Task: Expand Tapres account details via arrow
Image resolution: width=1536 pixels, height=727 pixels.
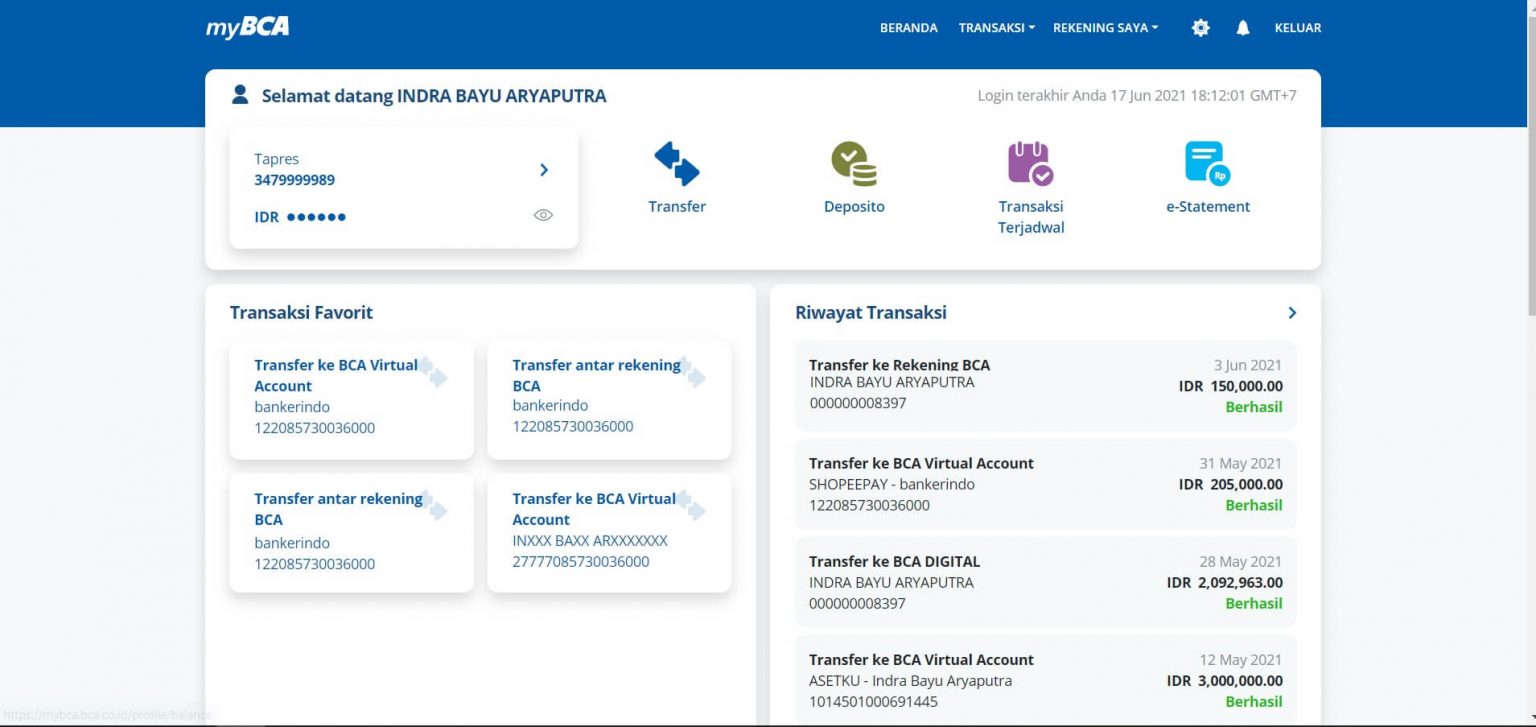Action: tap(544, 170)
